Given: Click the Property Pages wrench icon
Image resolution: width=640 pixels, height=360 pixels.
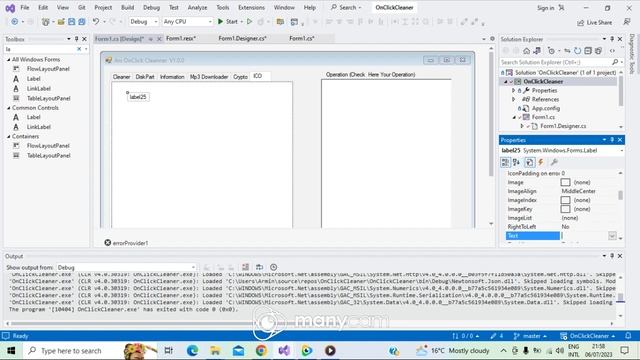Looking at the screenshot, I should [x=554, y=162].
